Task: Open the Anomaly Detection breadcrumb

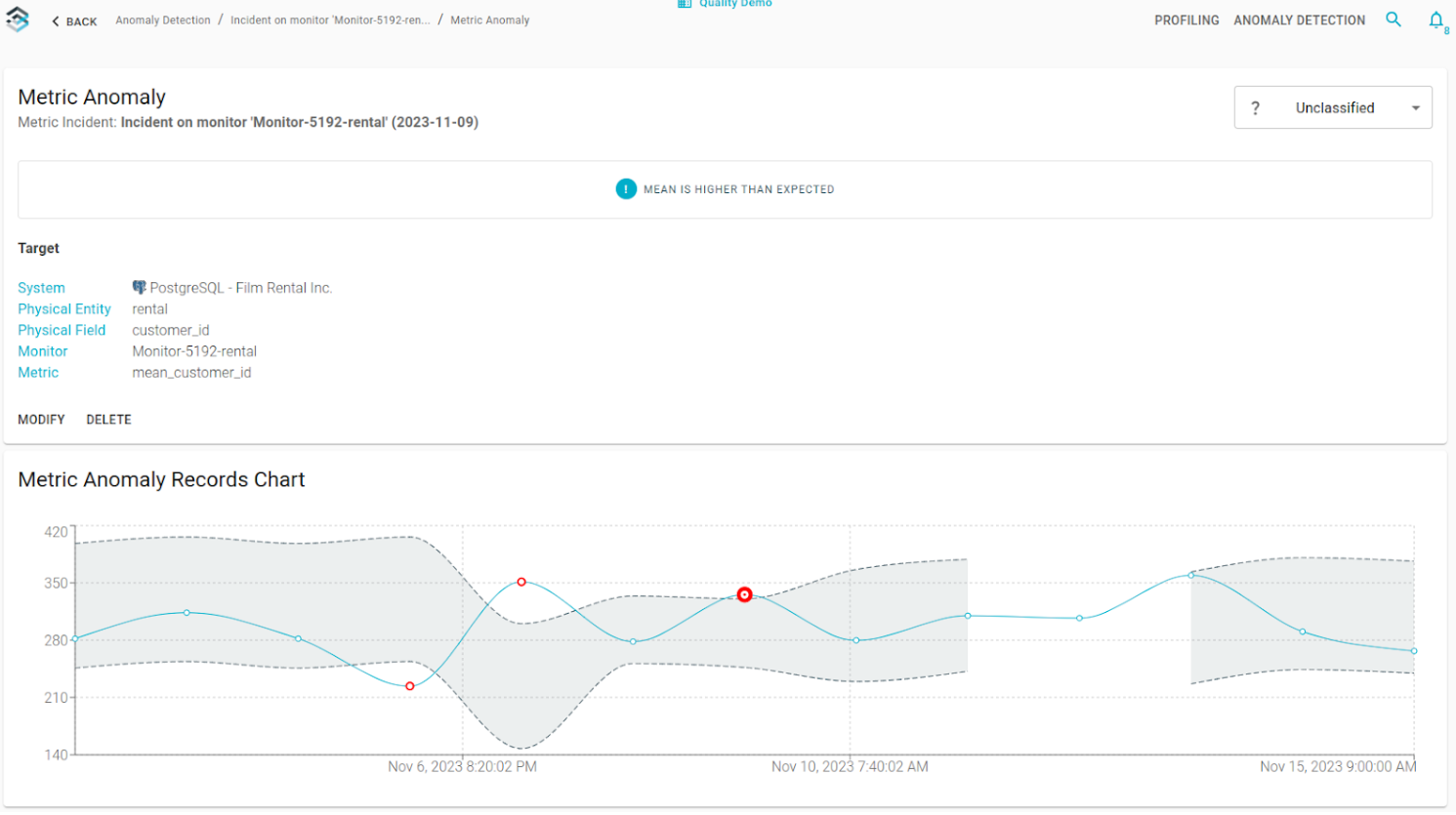Action: pos(163,20)
